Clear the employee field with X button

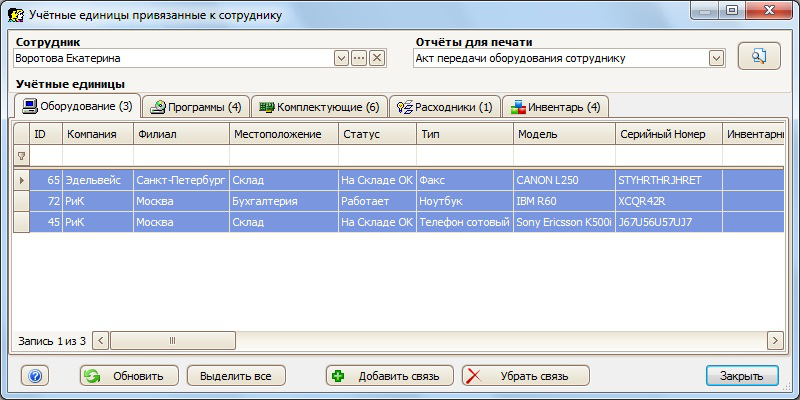click(x=377, y=58)
